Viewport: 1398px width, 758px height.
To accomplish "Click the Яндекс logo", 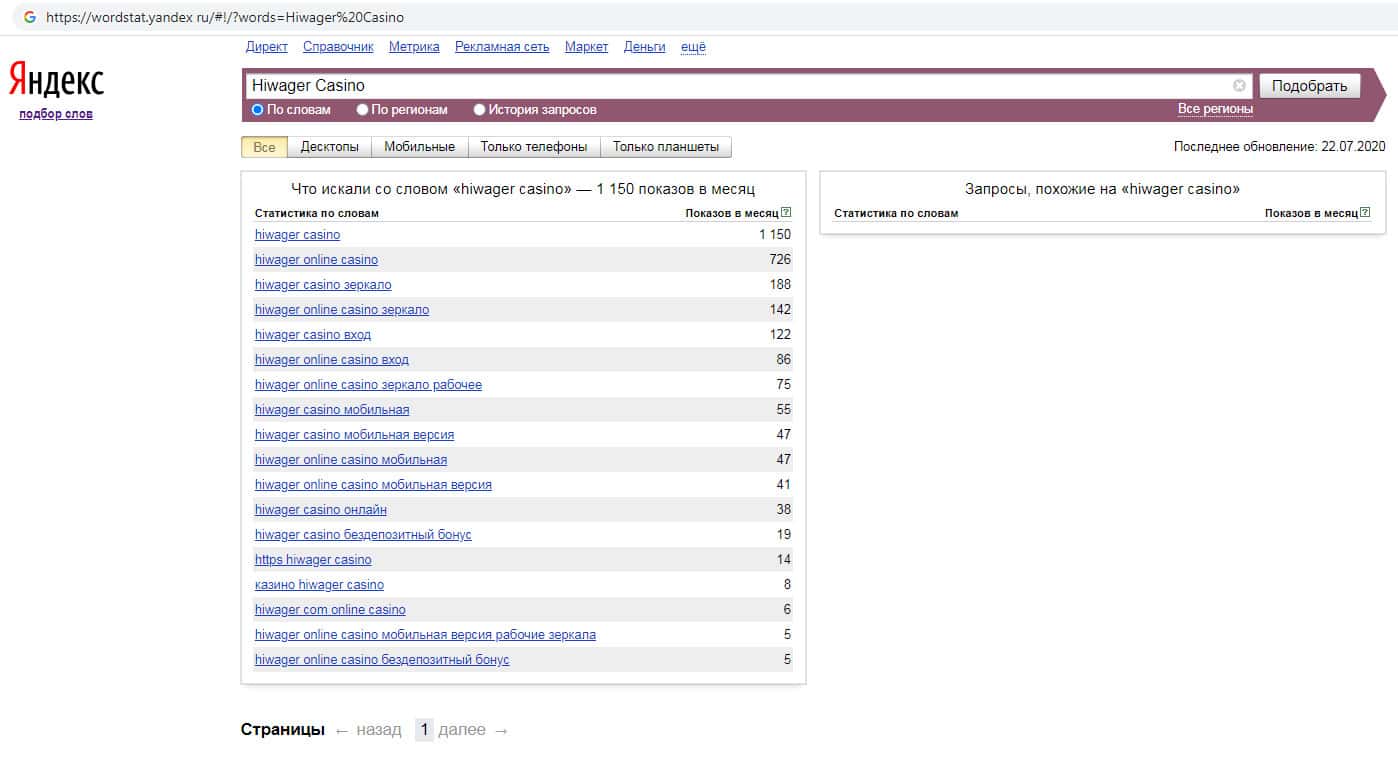I will (56, 79).
